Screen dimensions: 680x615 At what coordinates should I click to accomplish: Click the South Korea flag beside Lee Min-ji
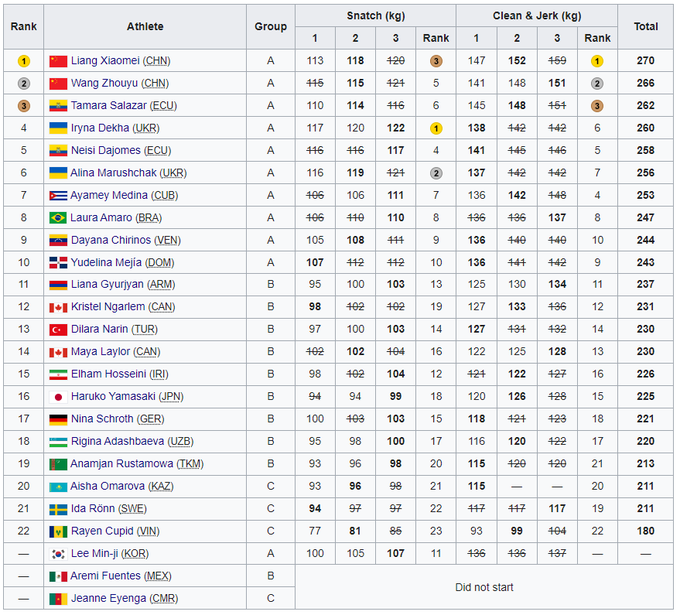point(58,554)
